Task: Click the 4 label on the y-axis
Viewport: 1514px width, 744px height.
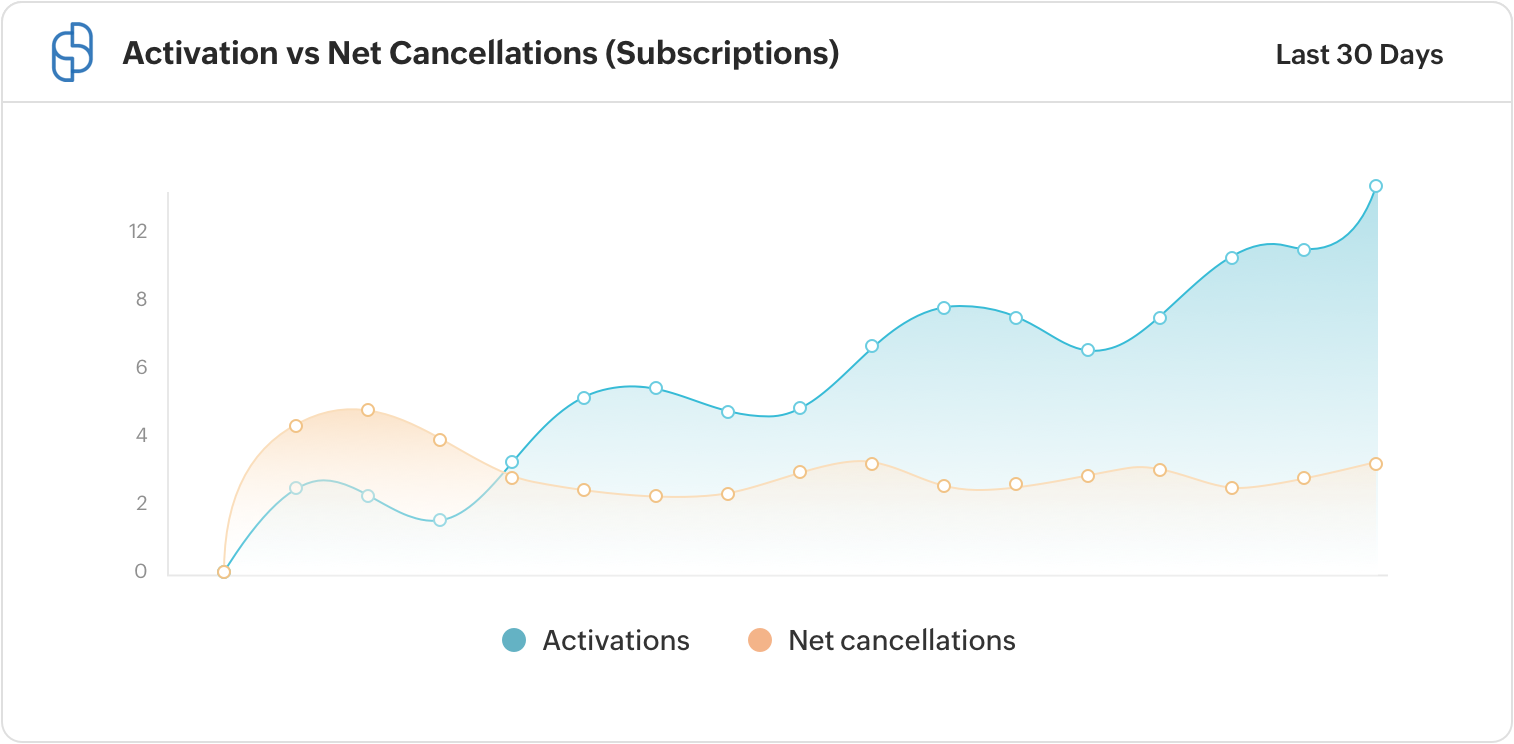Action: pos(141,435)
